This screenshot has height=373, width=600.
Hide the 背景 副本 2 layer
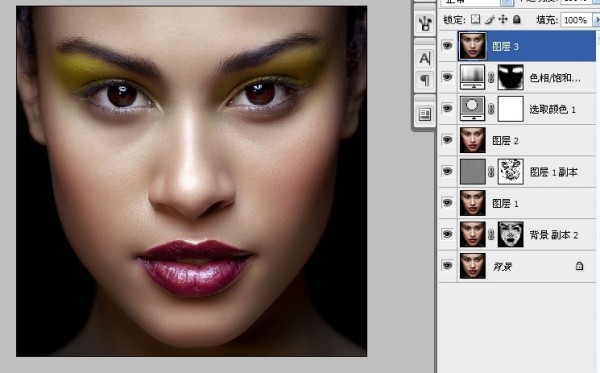click(x=447, y=234)
